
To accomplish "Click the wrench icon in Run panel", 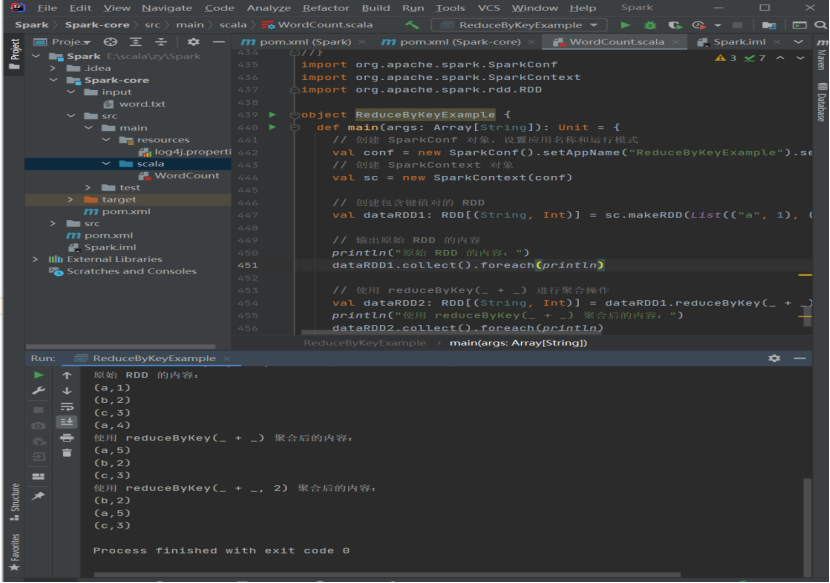I will pyautogui.click(x=39, y=391).
